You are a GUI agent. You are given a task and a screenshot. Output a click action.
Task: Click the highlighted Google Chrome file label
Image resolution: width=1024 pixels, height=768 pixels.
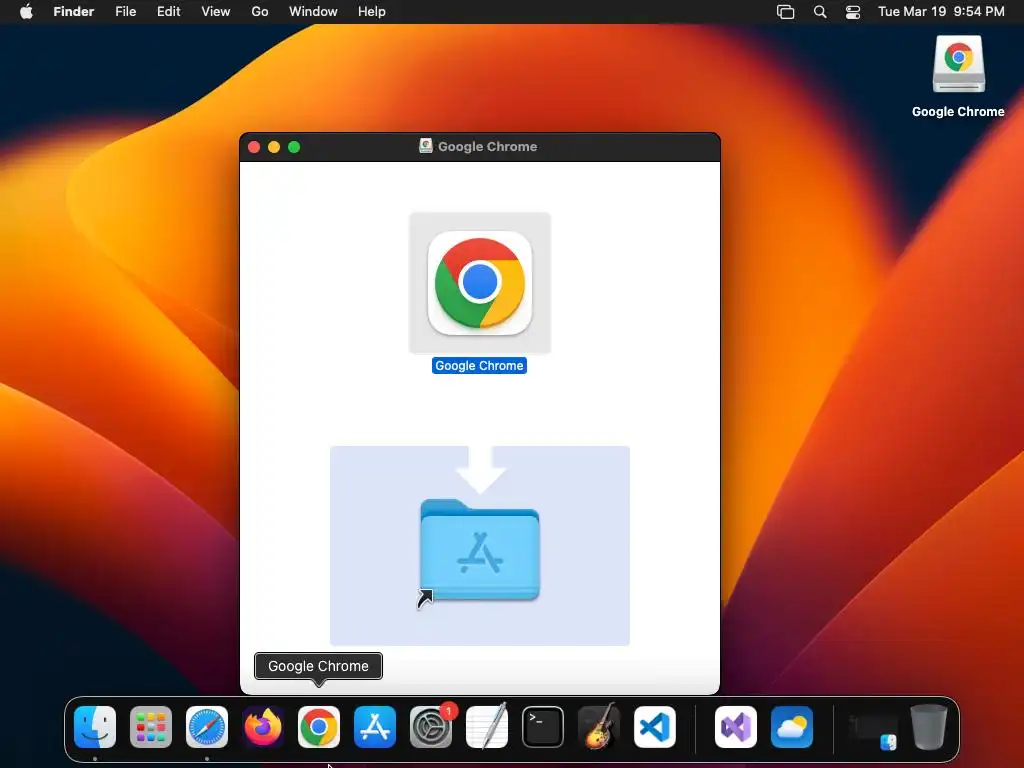(479, 366)
